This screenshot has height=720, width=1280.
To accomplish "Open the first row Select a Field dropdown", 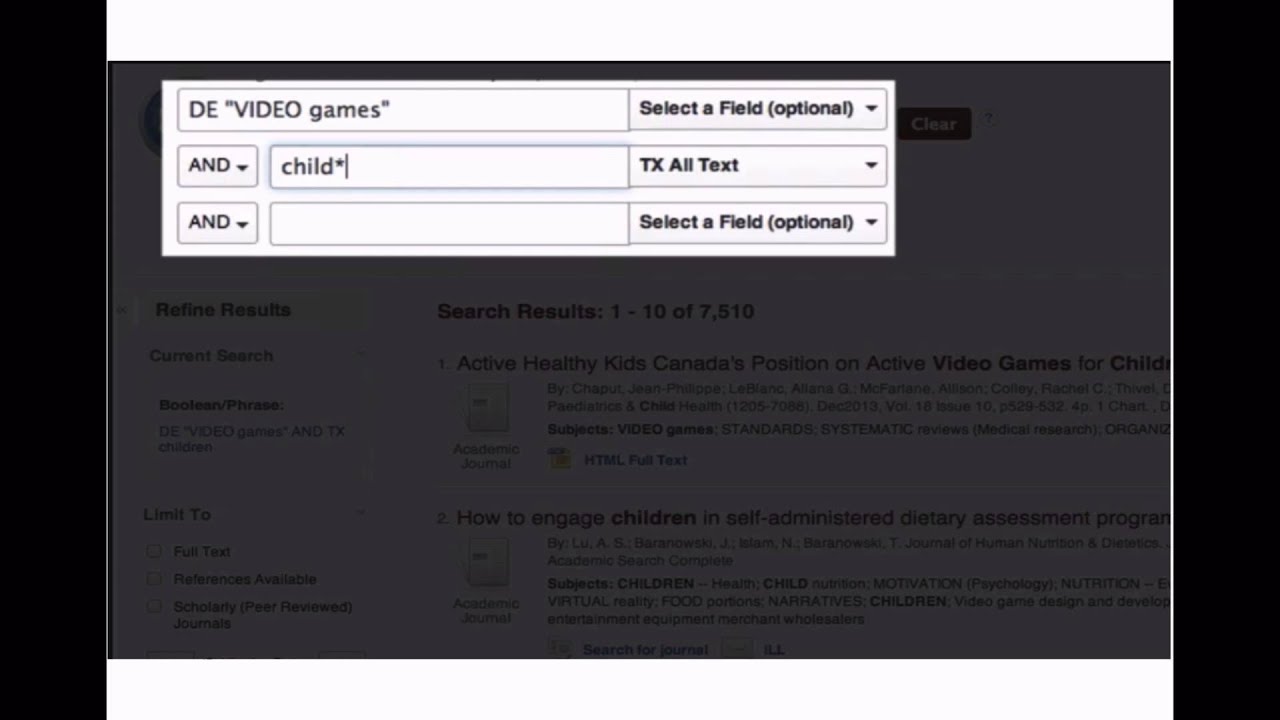I will tap(758, 109).
